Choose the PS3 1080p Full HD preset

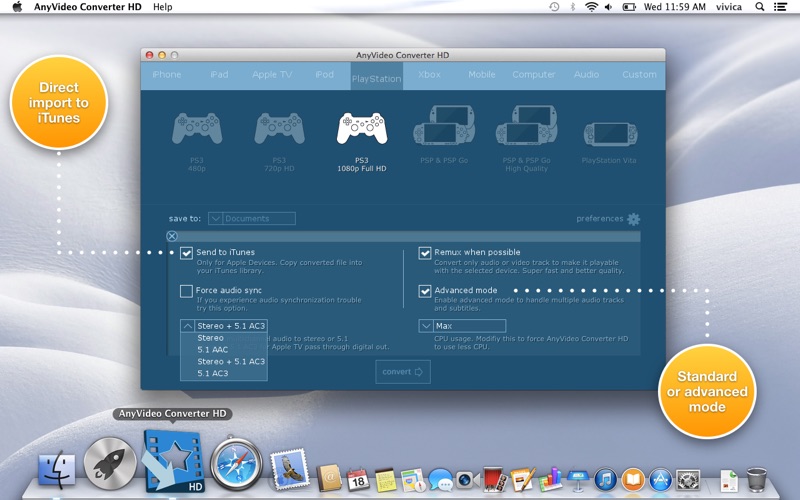(362, 129)
